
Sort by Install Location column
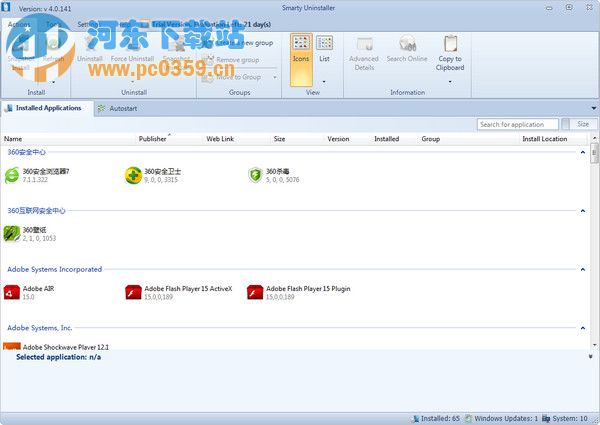pos(545,139)
